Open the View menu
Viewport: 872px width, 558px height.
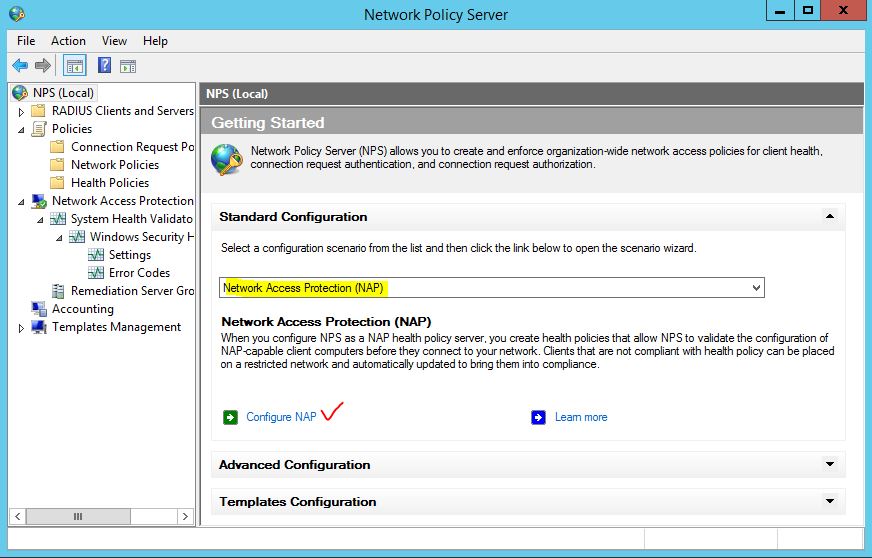pyautogui.click(x=114, y=41)
